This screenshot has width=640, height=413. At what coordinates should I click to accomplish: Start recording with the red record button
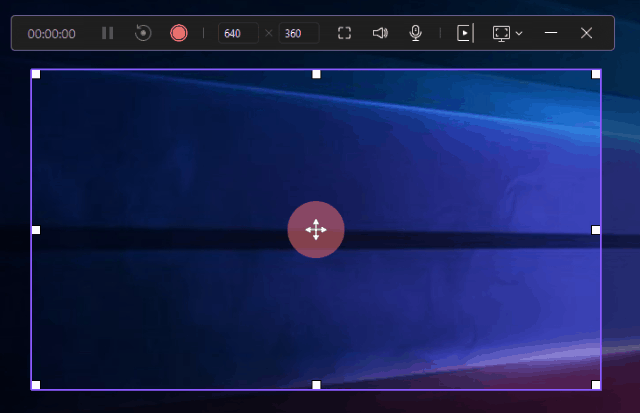click(179, 33)
